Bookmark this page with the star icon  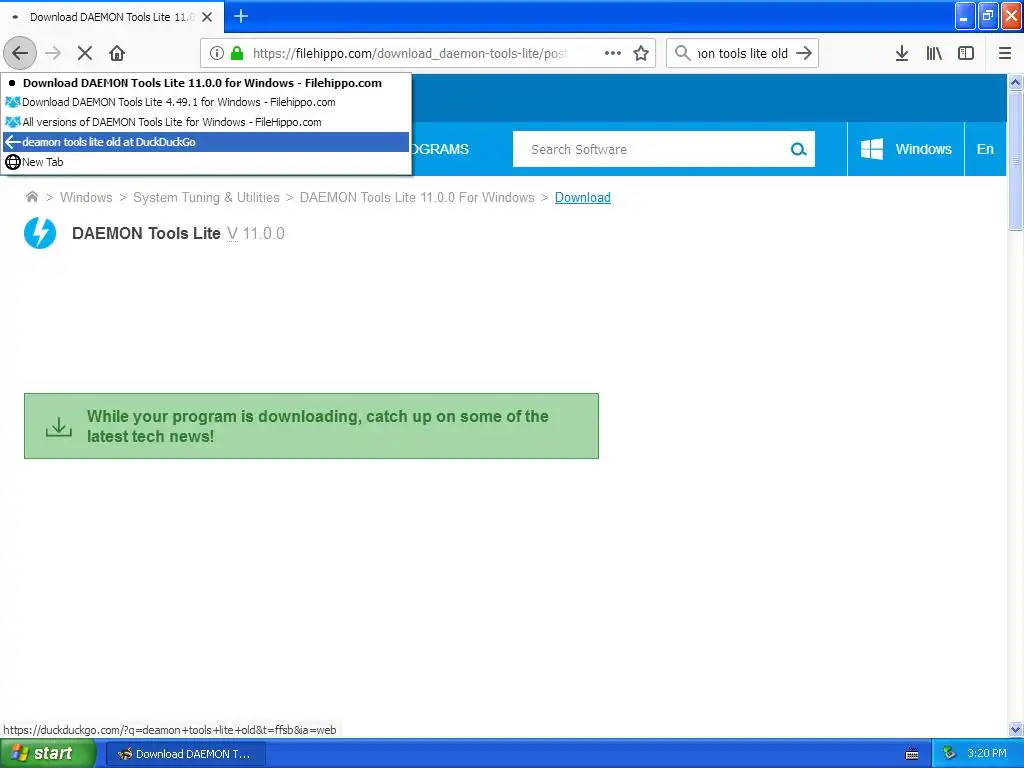click(x=641, y=53)
